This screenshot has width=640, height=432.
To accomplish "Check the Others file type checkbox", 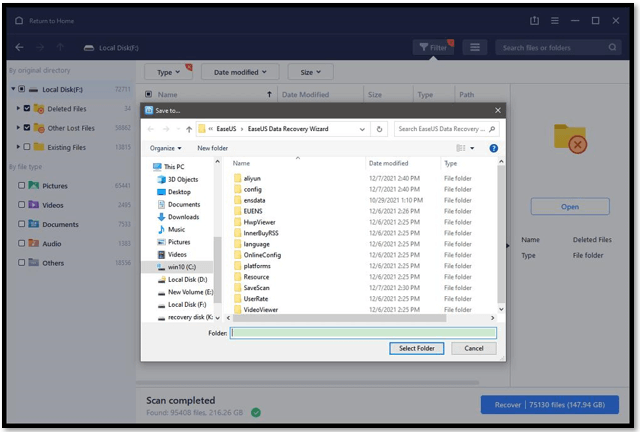I will [22, 262].
